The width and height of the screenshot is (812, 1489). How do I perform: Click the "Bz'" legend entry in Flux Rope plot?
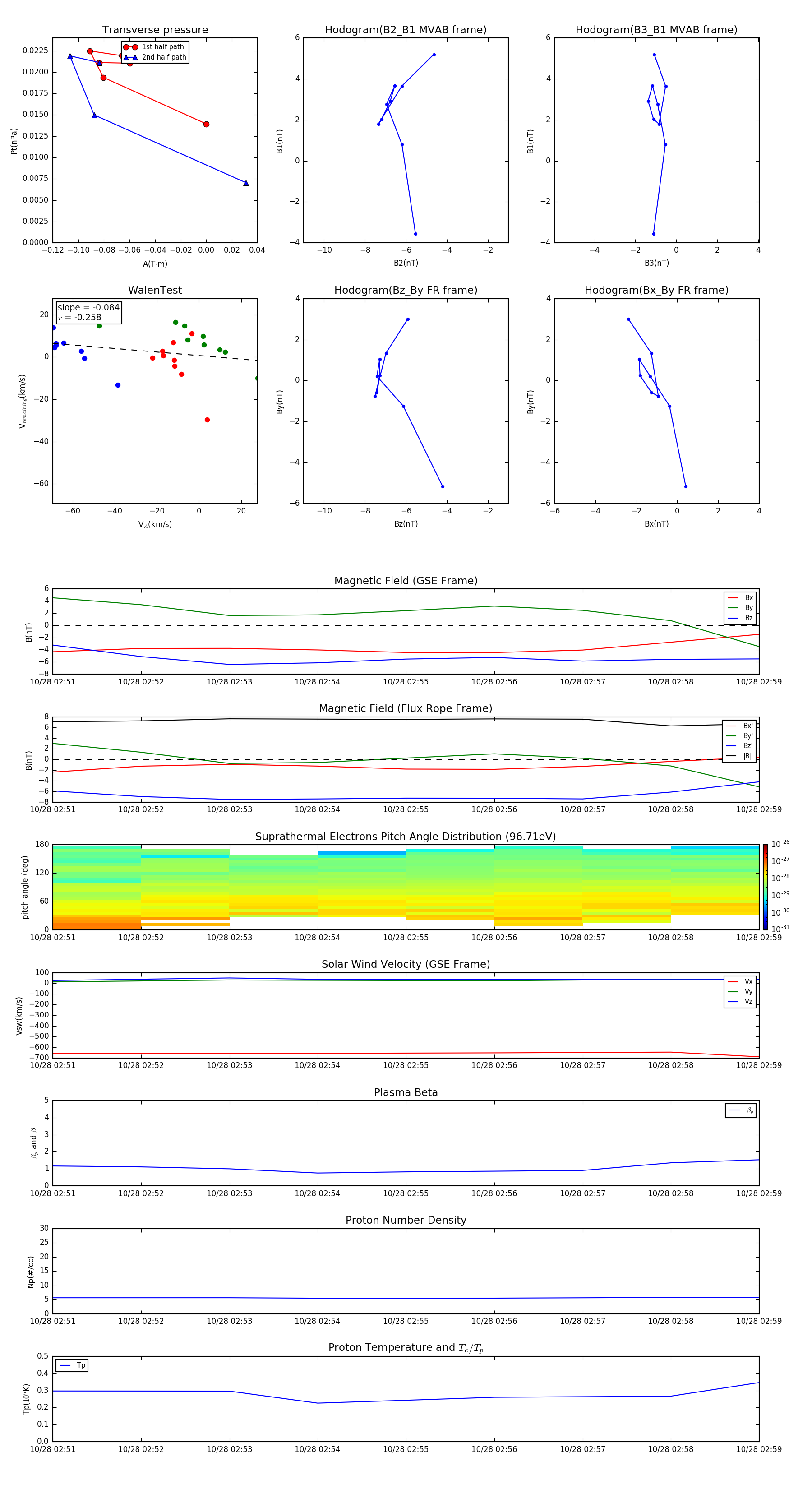(x=739, y=746)
